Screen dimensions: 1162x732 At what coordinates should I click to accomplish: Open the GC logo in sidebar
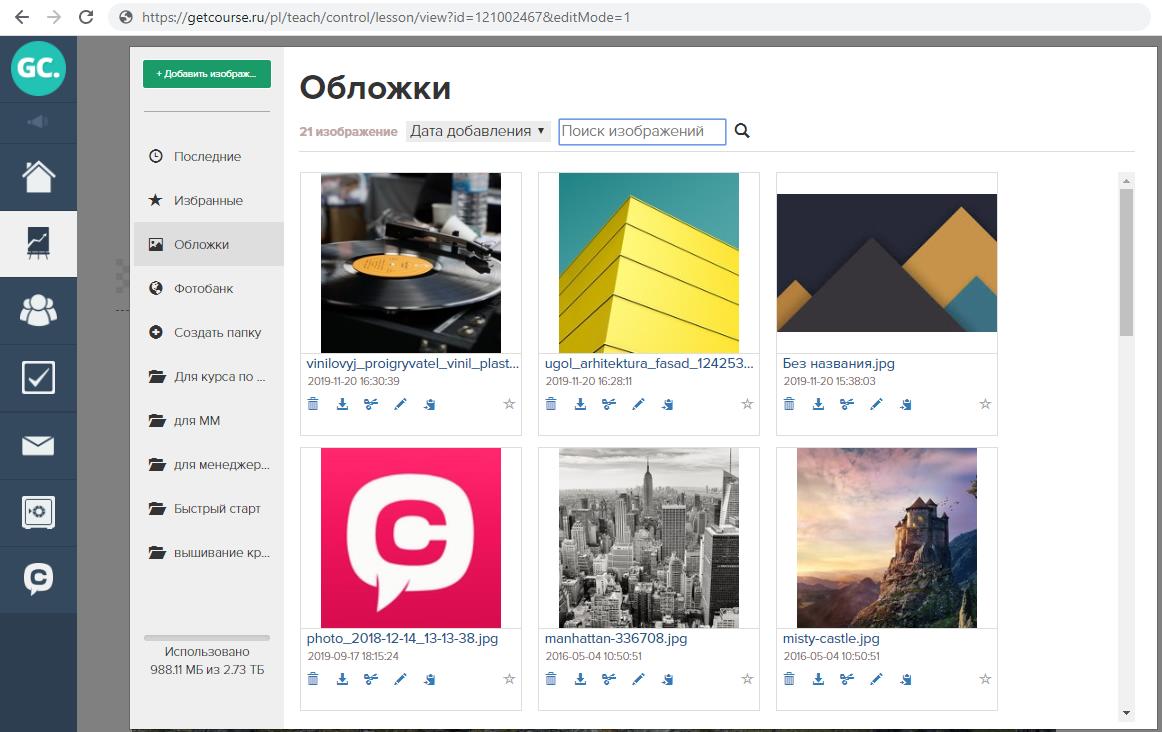39,68
